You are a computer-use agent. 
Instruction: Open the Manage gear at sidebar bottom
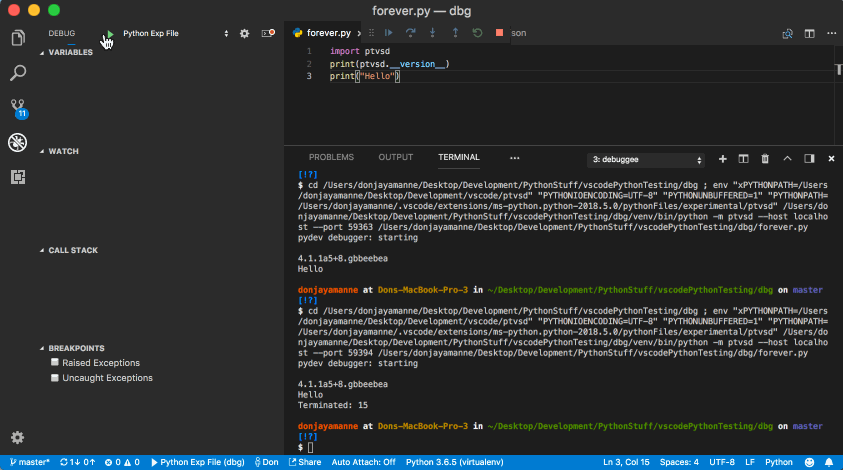tap(18, 437)
